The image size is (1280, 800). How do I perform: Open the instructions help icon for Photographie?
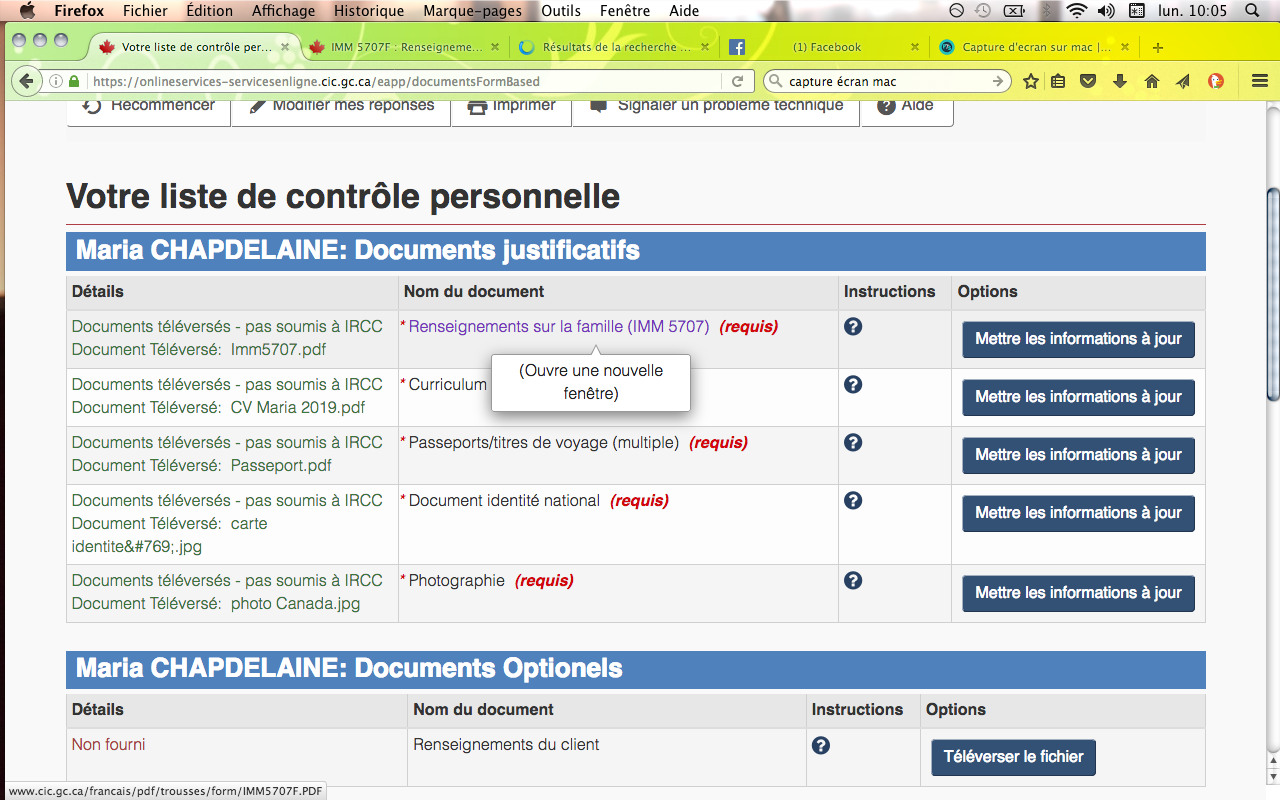[x=853, y=581]
